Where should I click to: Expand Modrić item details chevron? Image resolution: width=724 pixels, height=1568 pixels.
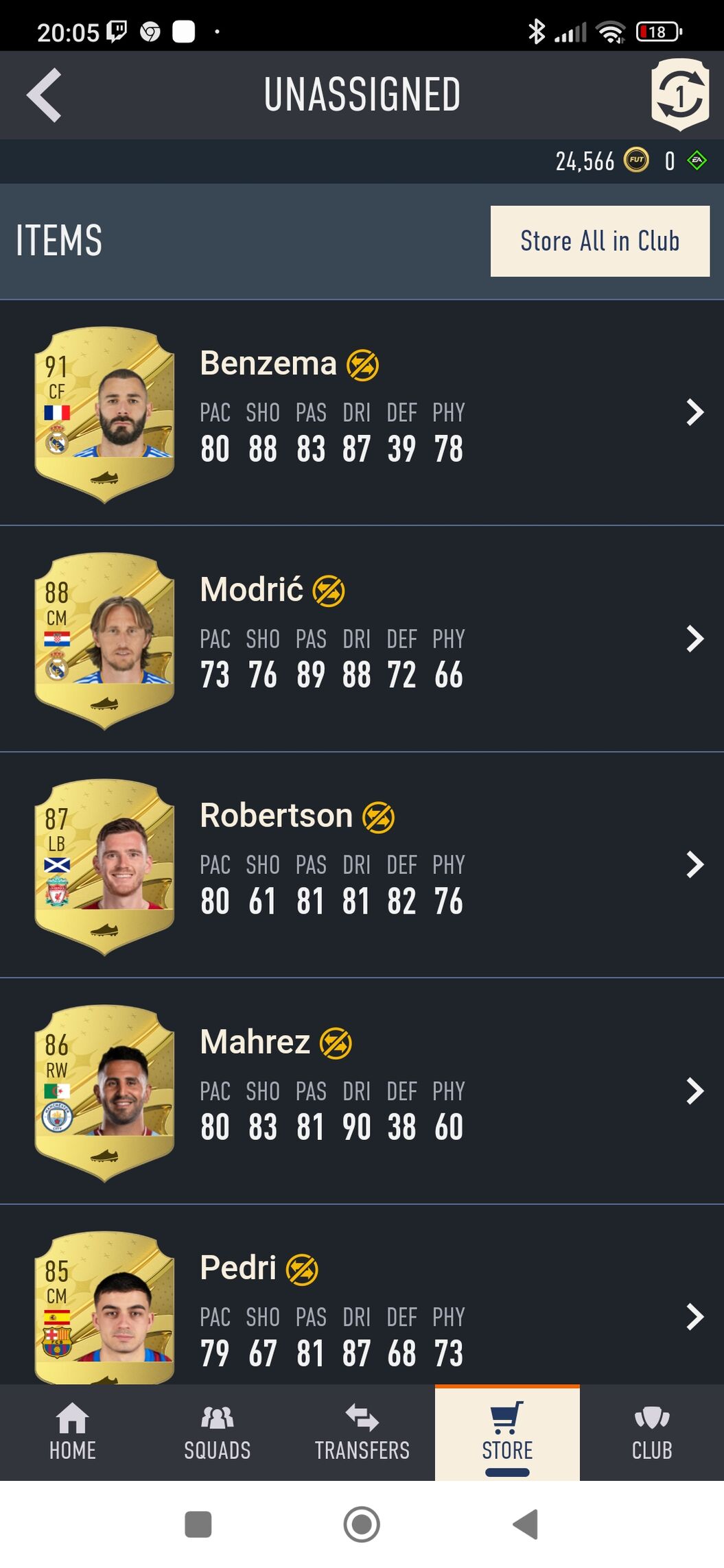(x=695, y=639)
